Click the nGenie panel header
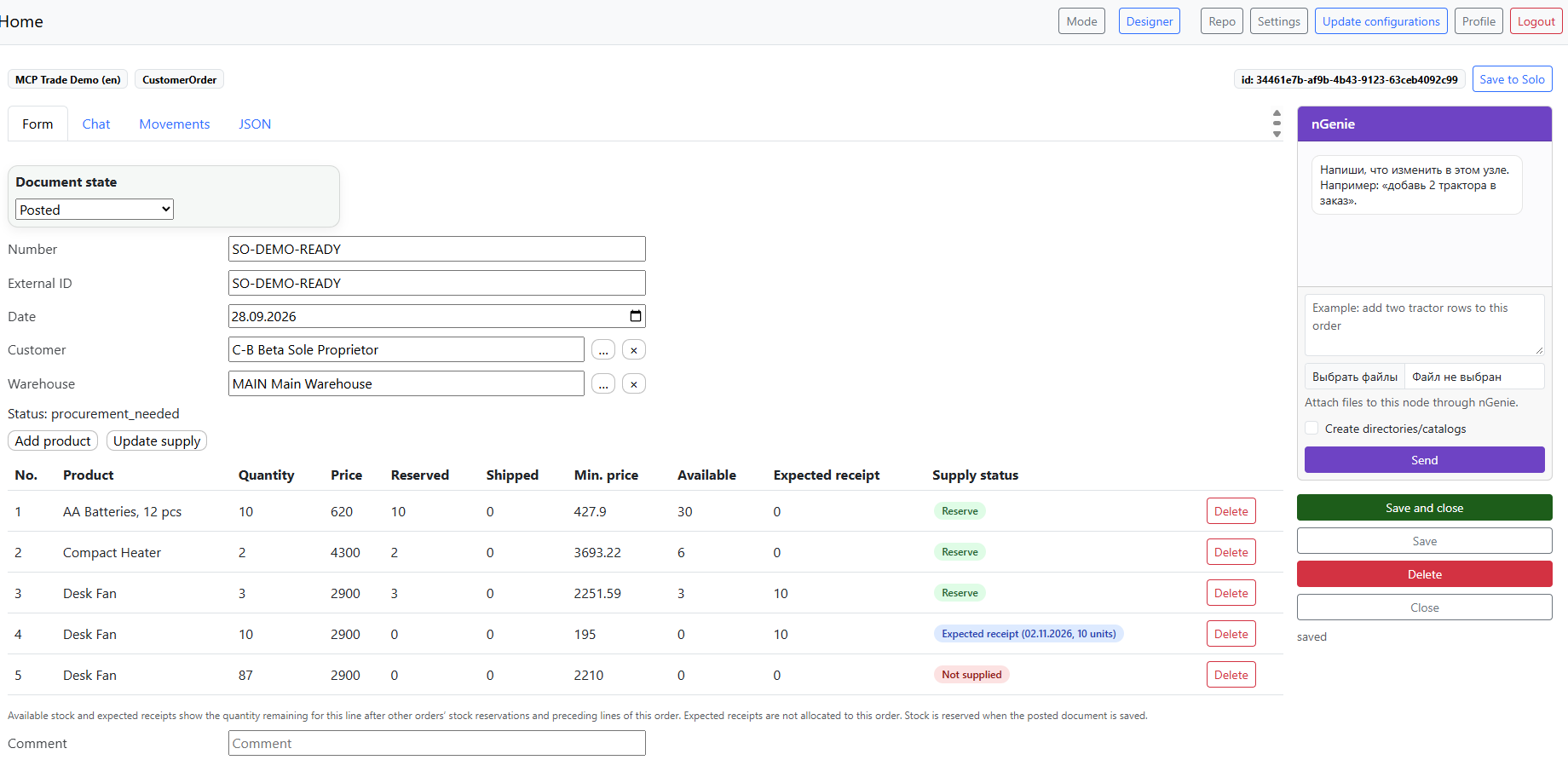The image size is (1568, 760). (1425, 124)
